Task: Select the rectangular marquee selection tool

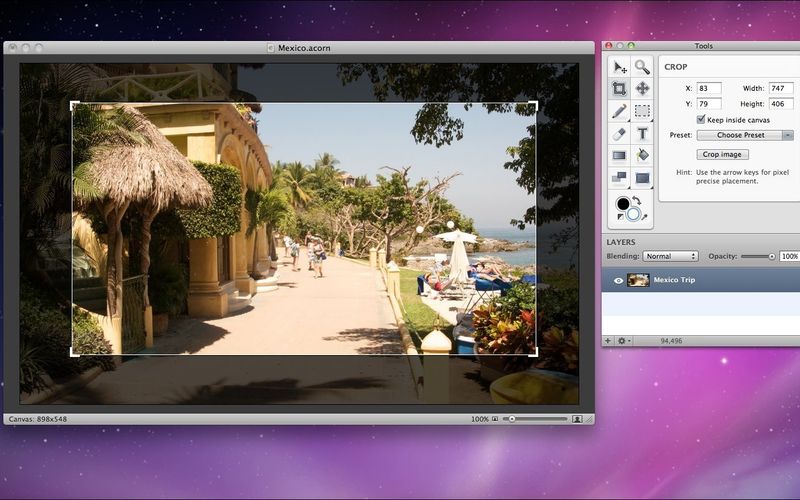Action: (x=642, y=111)
